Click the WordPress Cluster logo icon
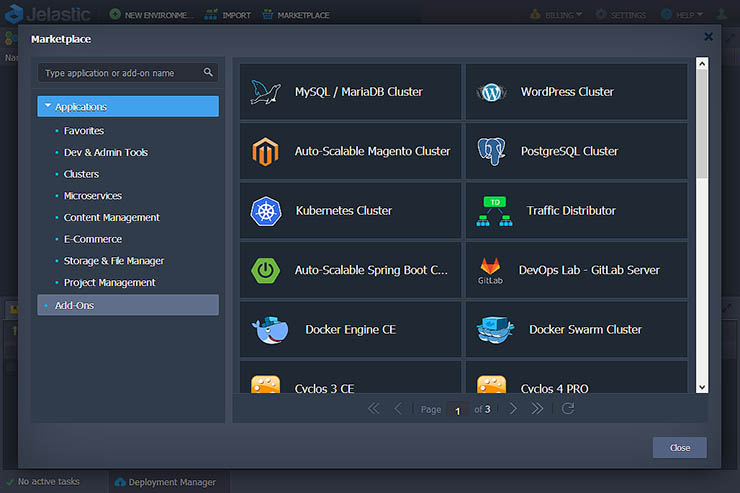Image resolution: width=740 pixels, height=493 pixels. coord(490,92)
